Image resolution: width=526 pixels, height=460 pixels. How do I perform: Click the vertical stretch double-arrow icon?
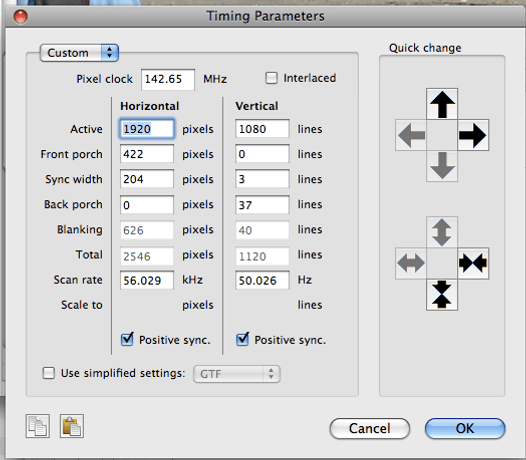point(442,232)
